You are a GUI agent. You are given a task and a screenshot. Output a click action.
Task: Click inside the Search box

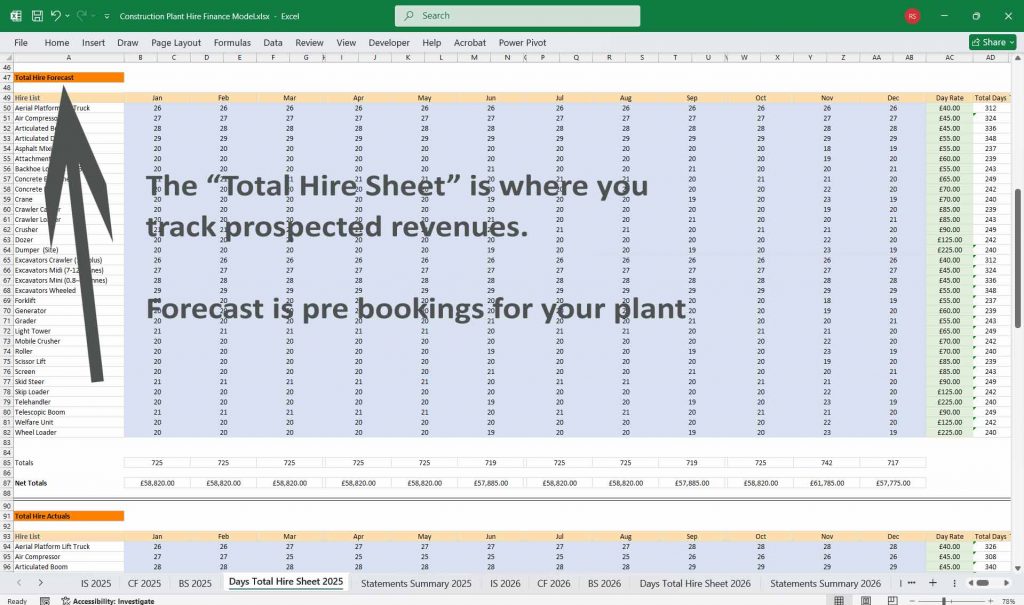515,16
